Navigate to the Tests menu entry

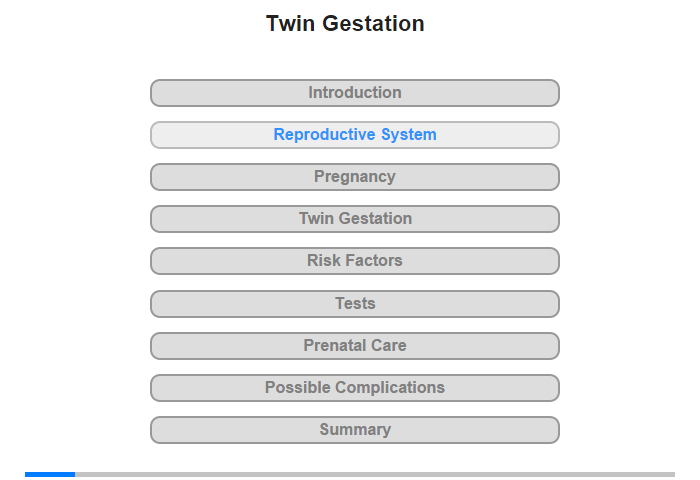click(x=354, y=304)
